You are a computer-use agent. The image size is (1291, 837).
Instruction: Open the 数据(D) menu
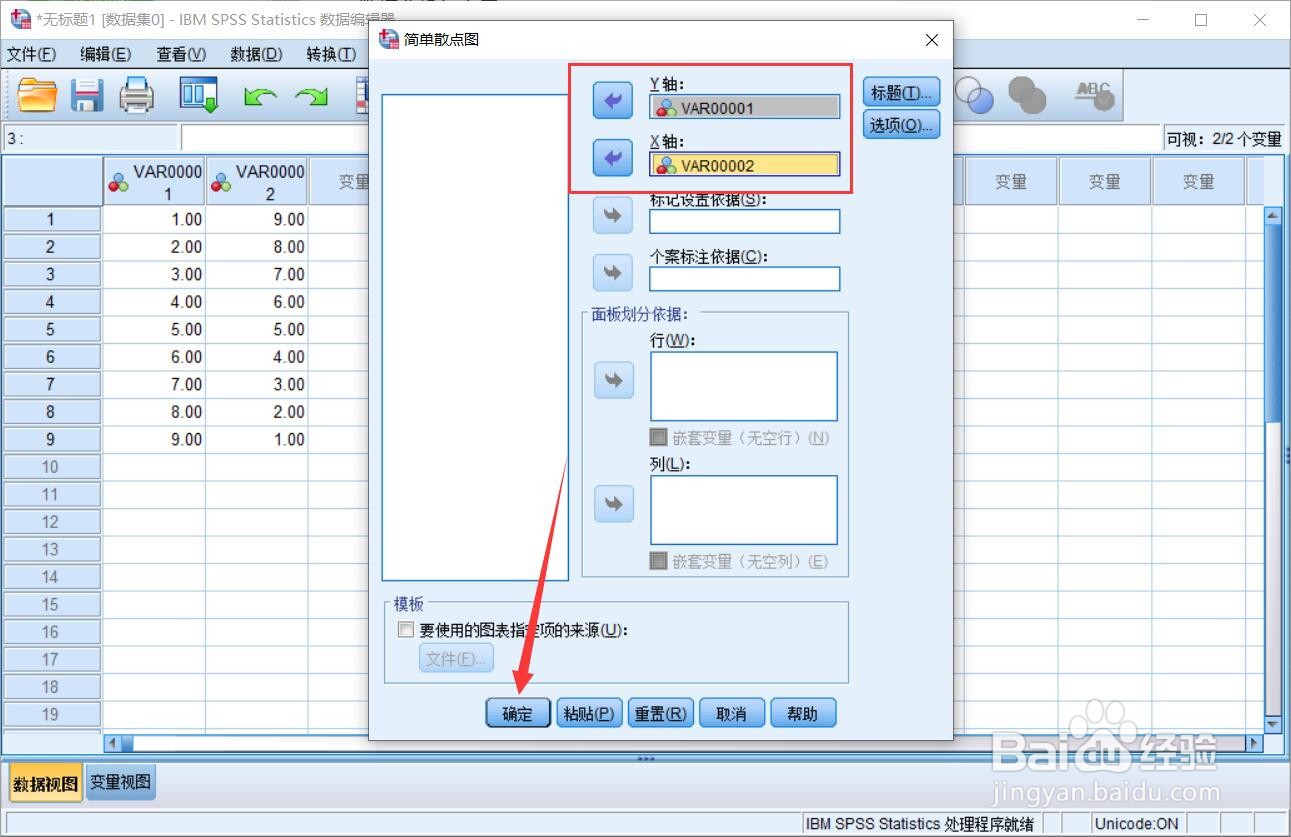[255, 54]
